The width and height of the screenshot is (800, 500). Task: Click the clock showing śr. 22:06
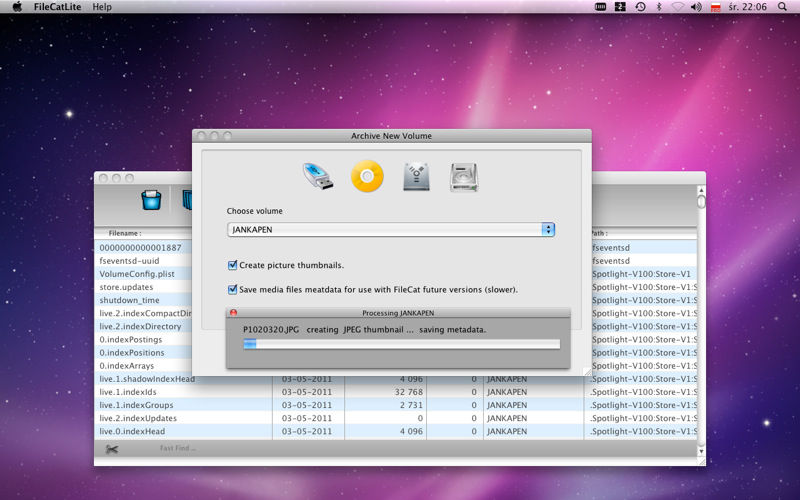(x=747, y=7)
